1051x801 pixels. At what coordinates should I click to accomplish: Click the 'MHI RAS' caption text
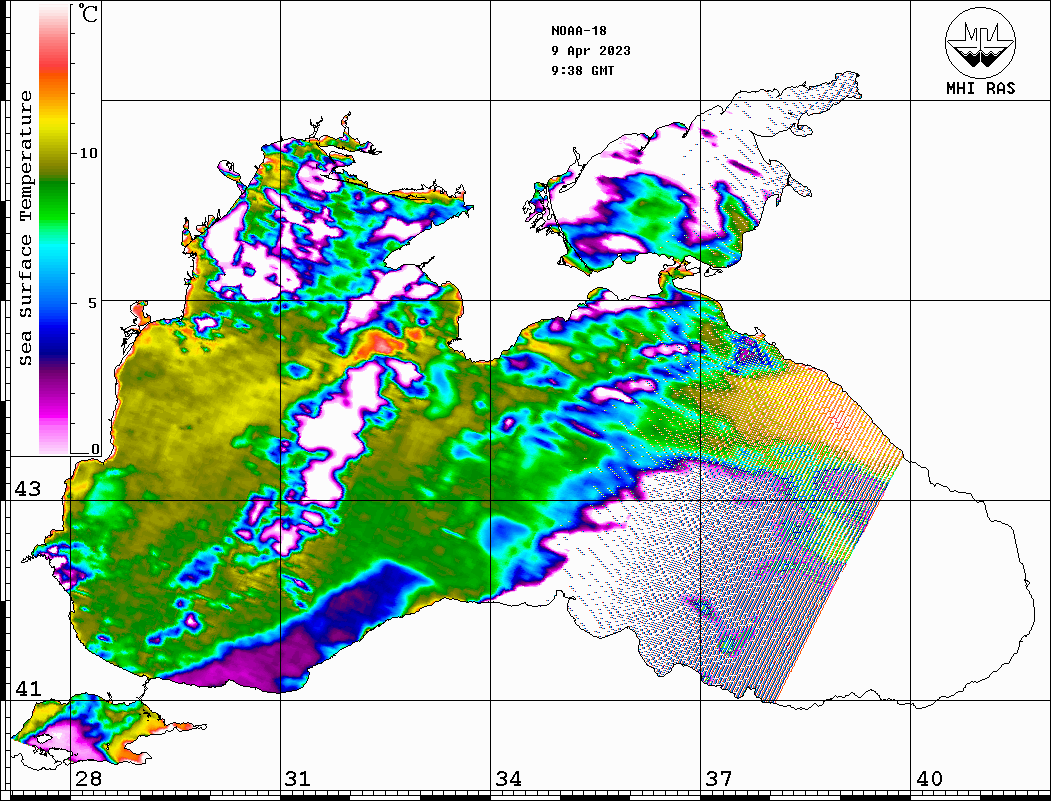point(980,88)
